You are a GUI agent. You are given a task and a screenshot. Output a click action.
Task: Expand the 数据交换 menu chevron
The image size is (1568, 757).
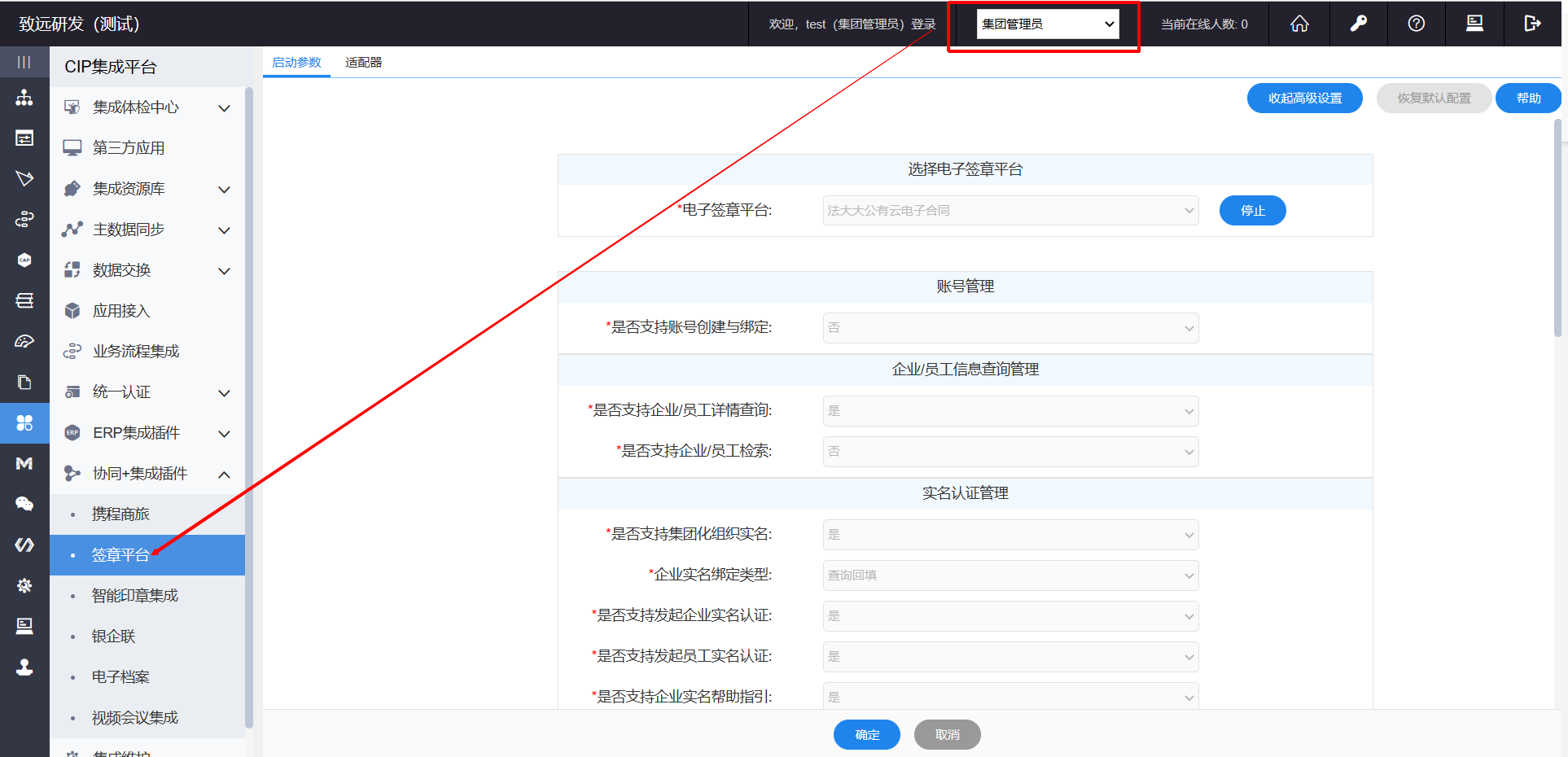click(224, 271)
